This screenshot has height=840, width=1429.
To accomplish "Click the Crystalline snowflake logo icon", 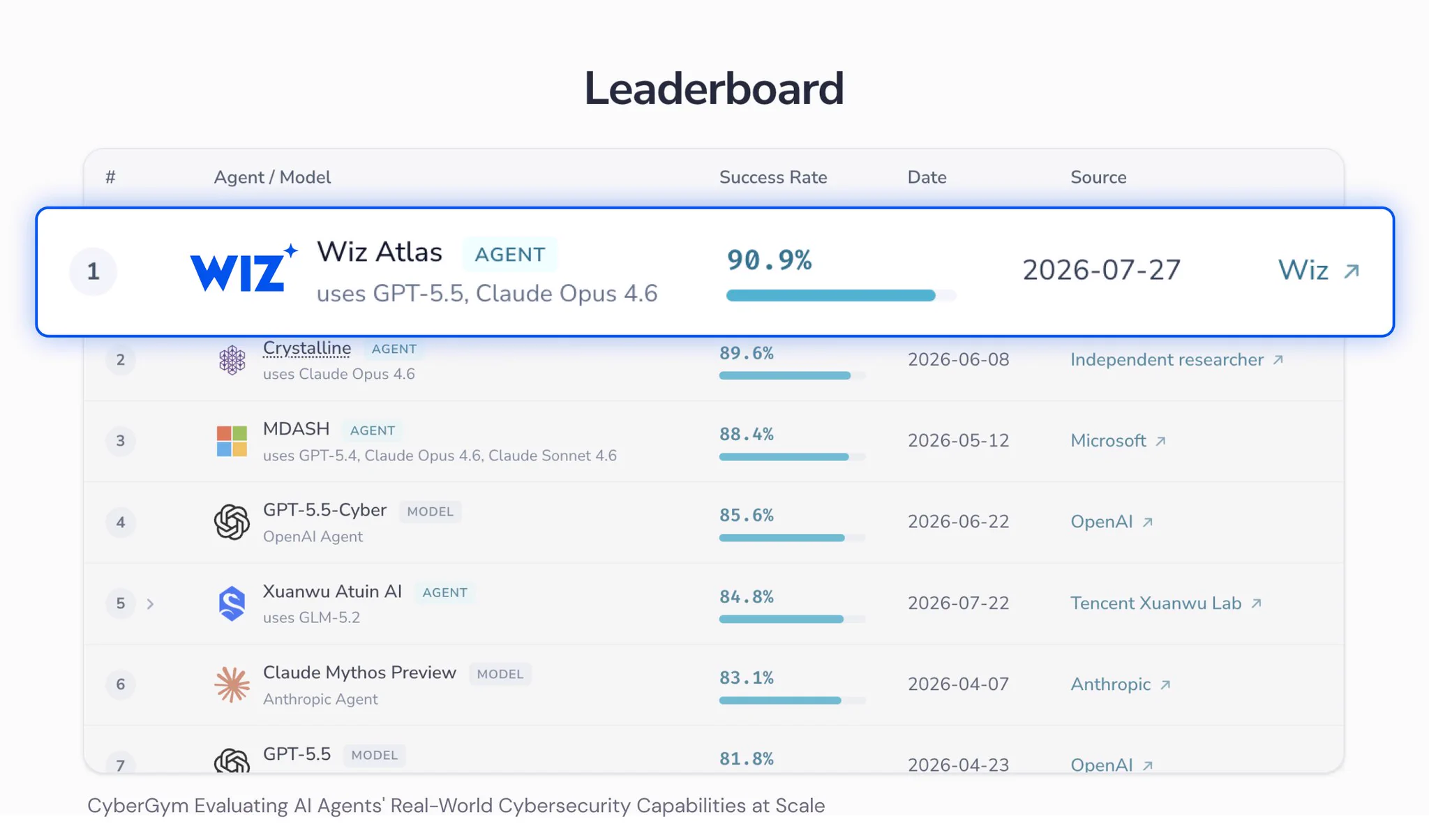I will coord(232,360).
